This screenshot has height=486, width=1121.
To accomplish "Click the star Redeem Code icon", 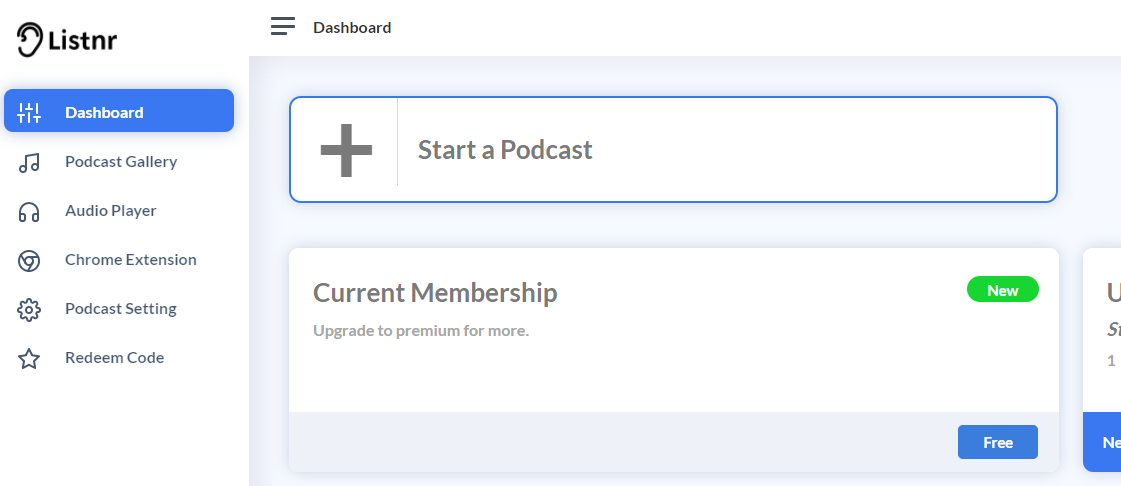I will coord(29,358).
